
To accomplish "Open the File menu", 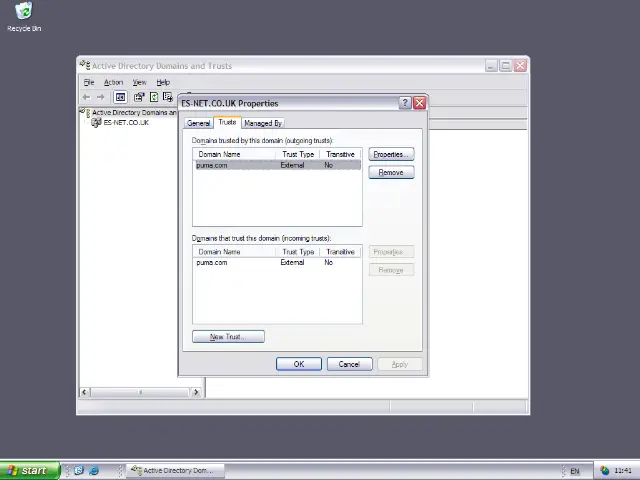I will pyautogui.click(x=89, y=82).
